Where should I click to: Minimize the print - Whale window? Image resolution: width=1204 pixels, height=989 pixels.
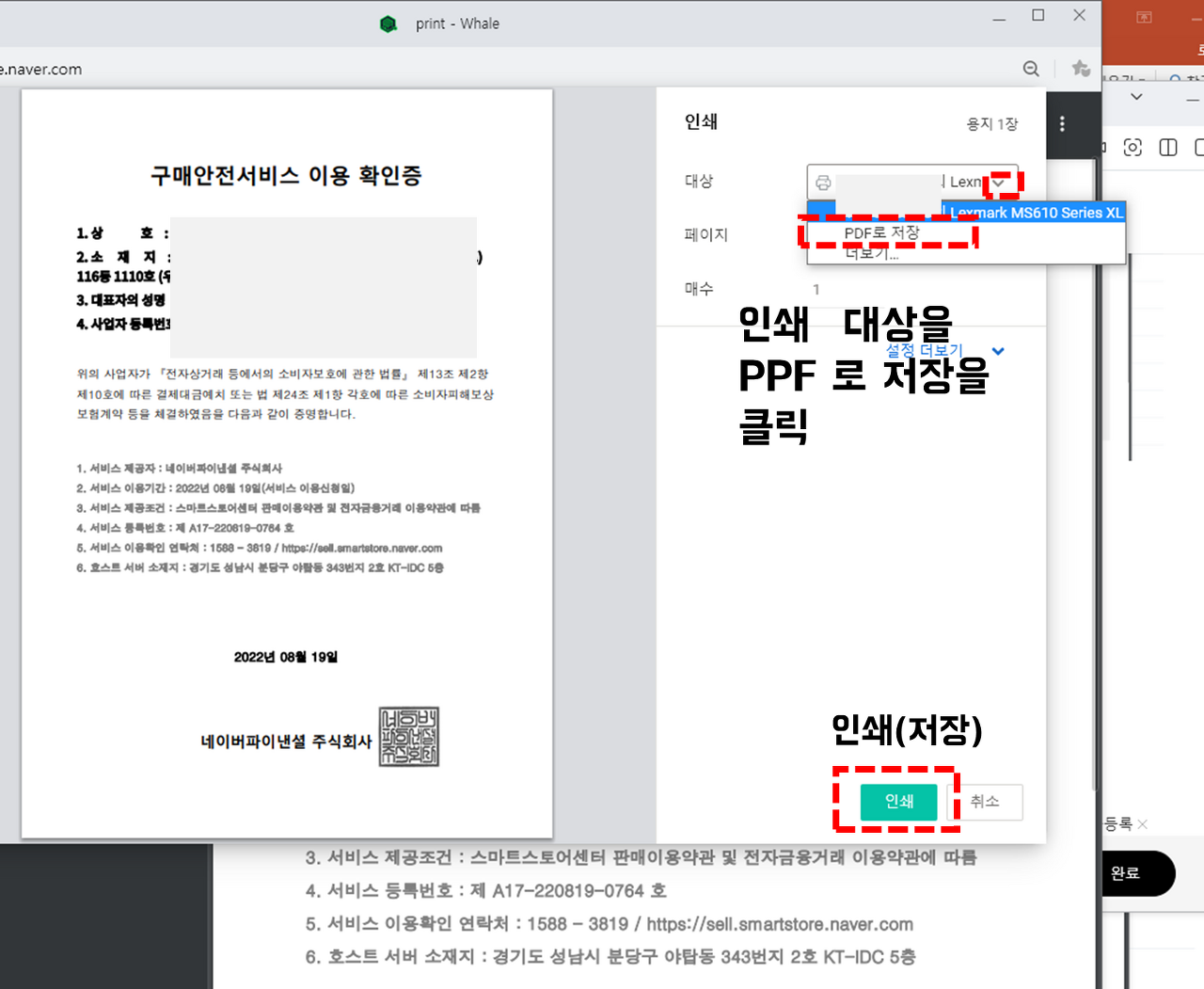click(999, 17)
